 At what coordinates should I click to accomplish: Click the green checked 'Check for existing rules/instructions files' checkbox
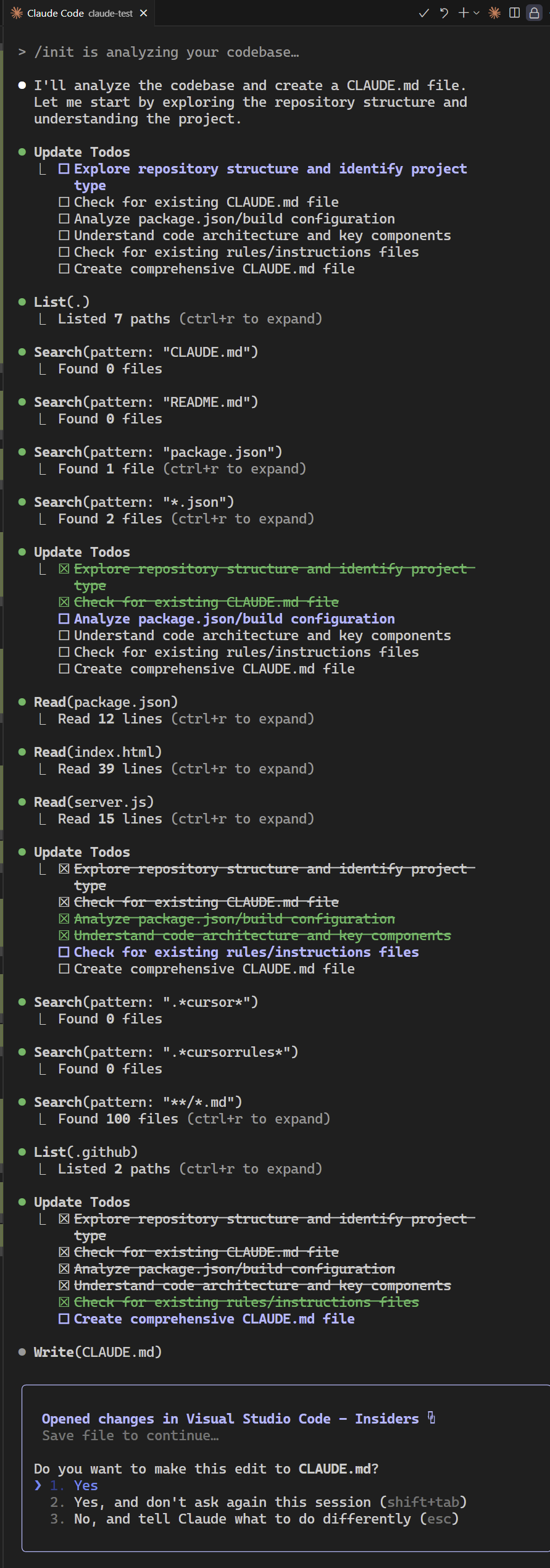(64, 1302)
